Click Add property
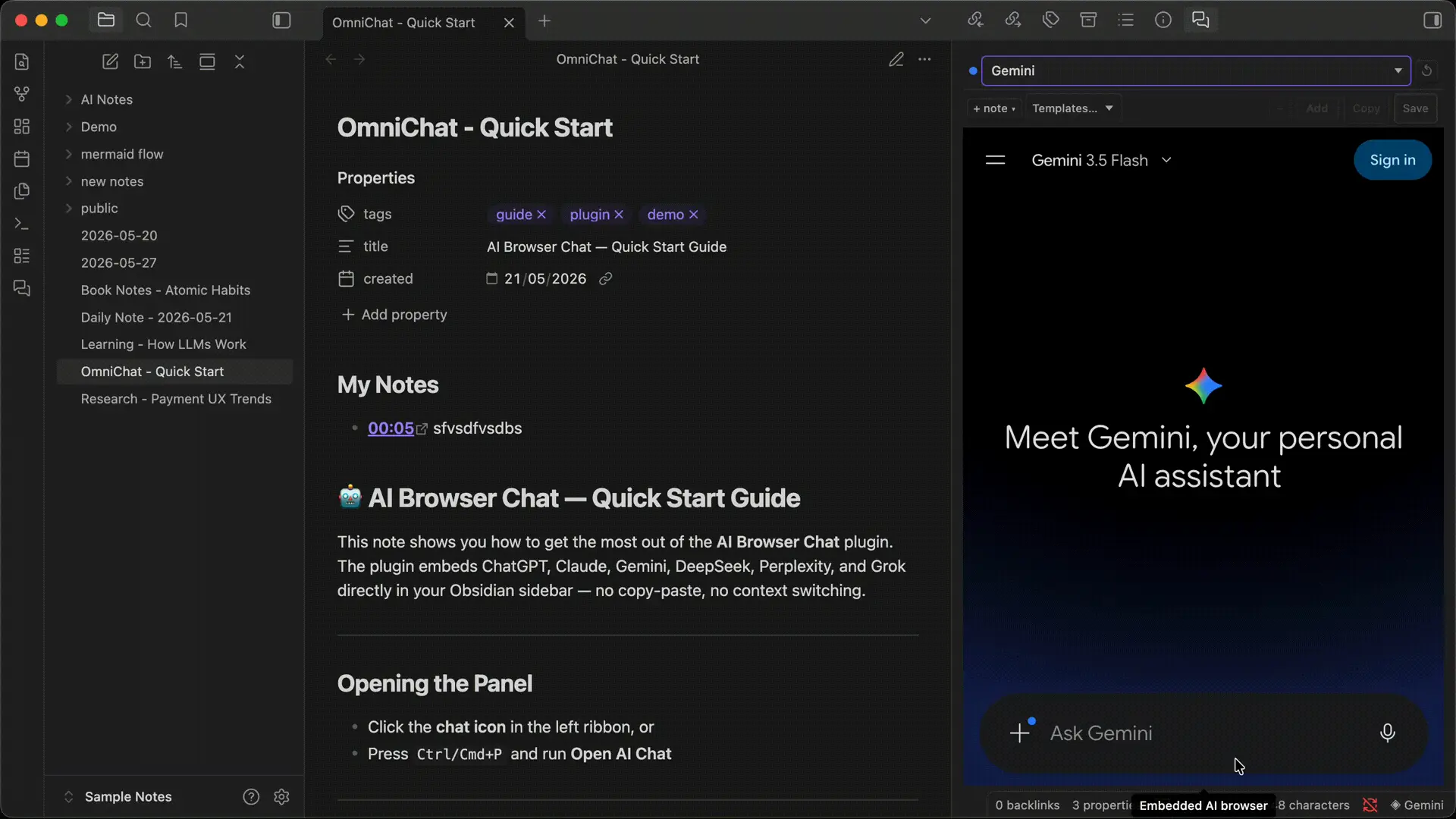 (394, 315)
